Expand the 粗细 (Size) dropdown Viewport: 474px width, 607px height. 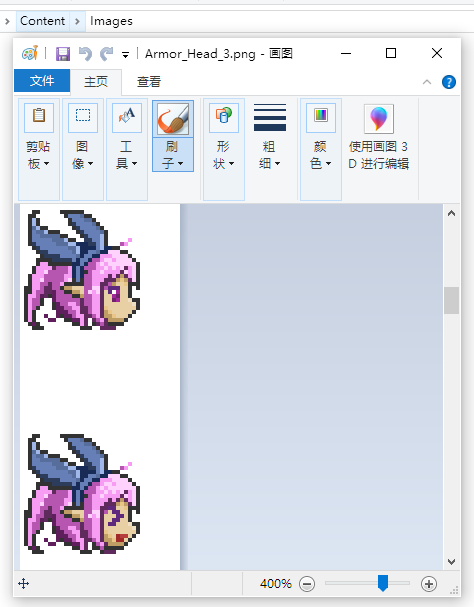(270, 155)
